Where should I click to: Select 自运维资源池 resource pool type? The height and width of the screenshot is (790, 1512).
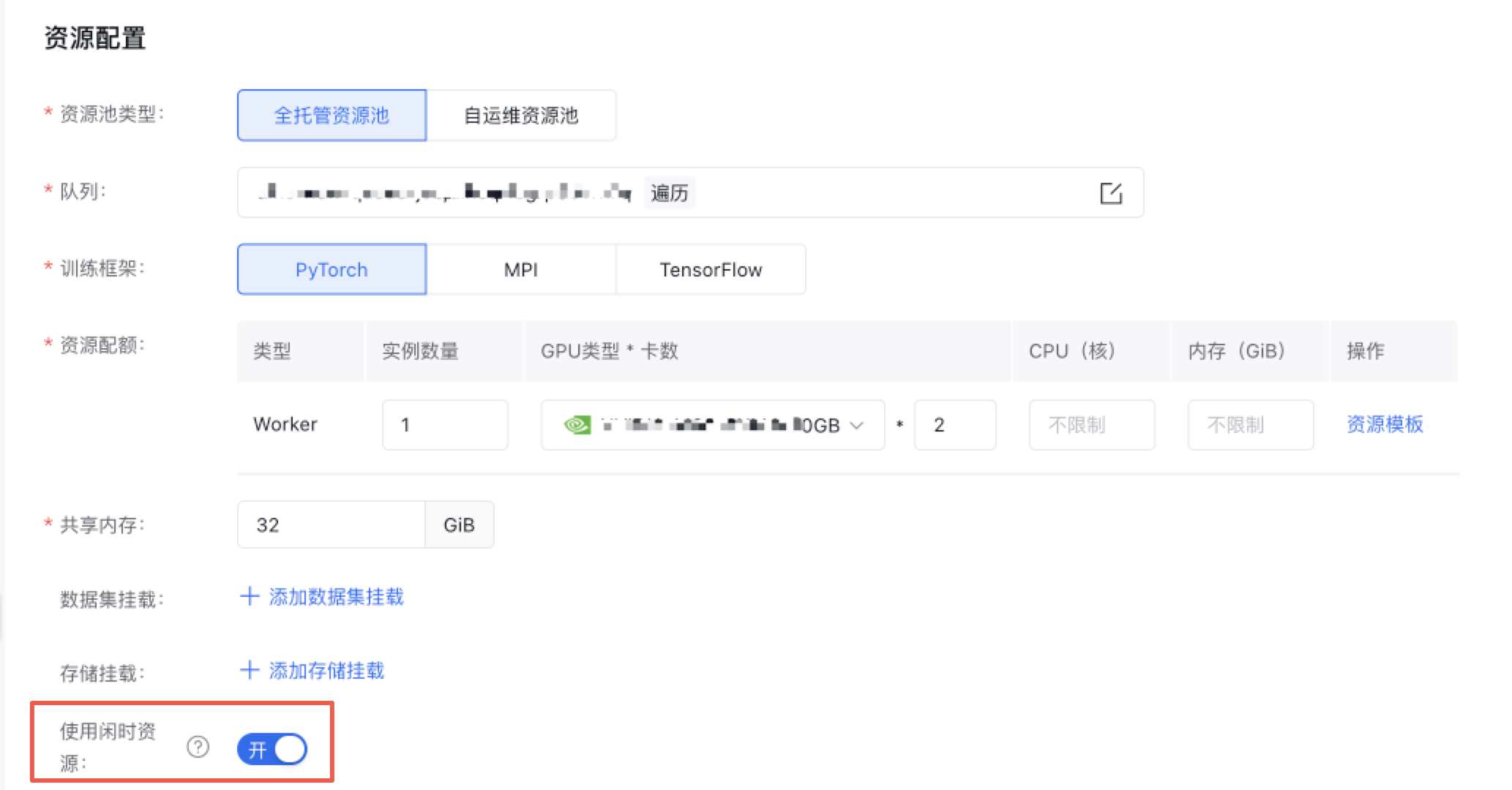pyautogui.click(x=521, y=116)
